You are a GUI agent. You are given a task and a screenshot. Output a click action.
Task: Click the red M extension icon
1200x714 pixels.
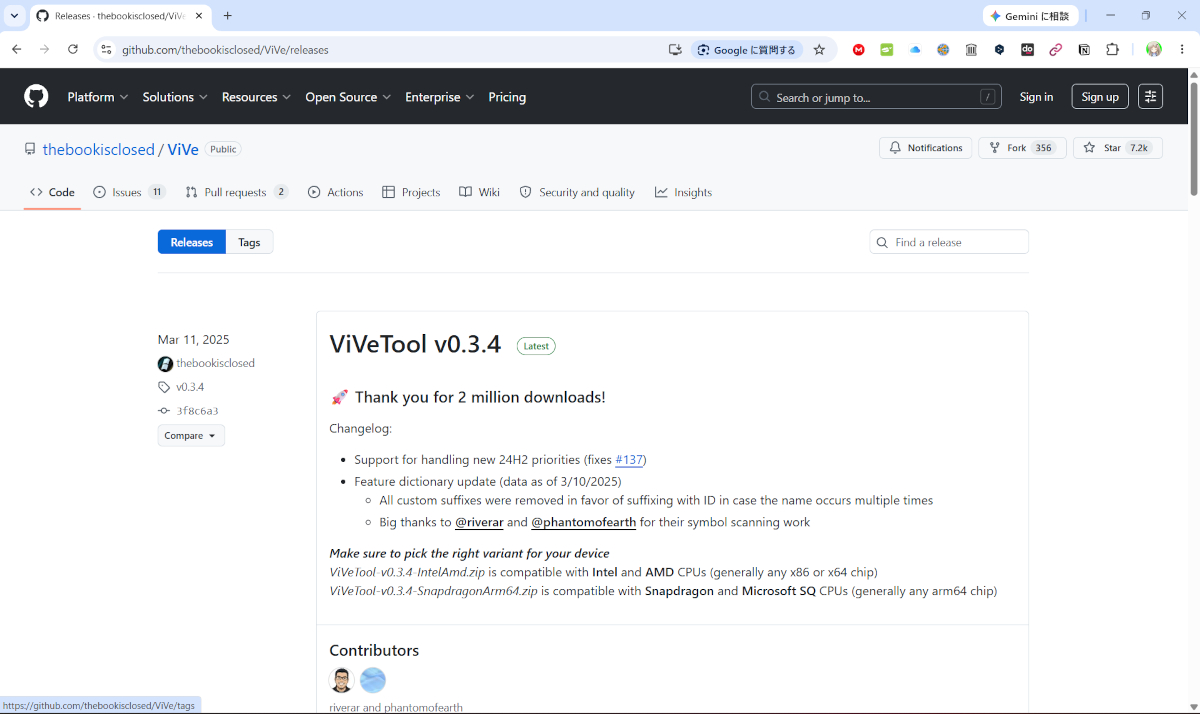pyautogui.click(x=858, y=50)
